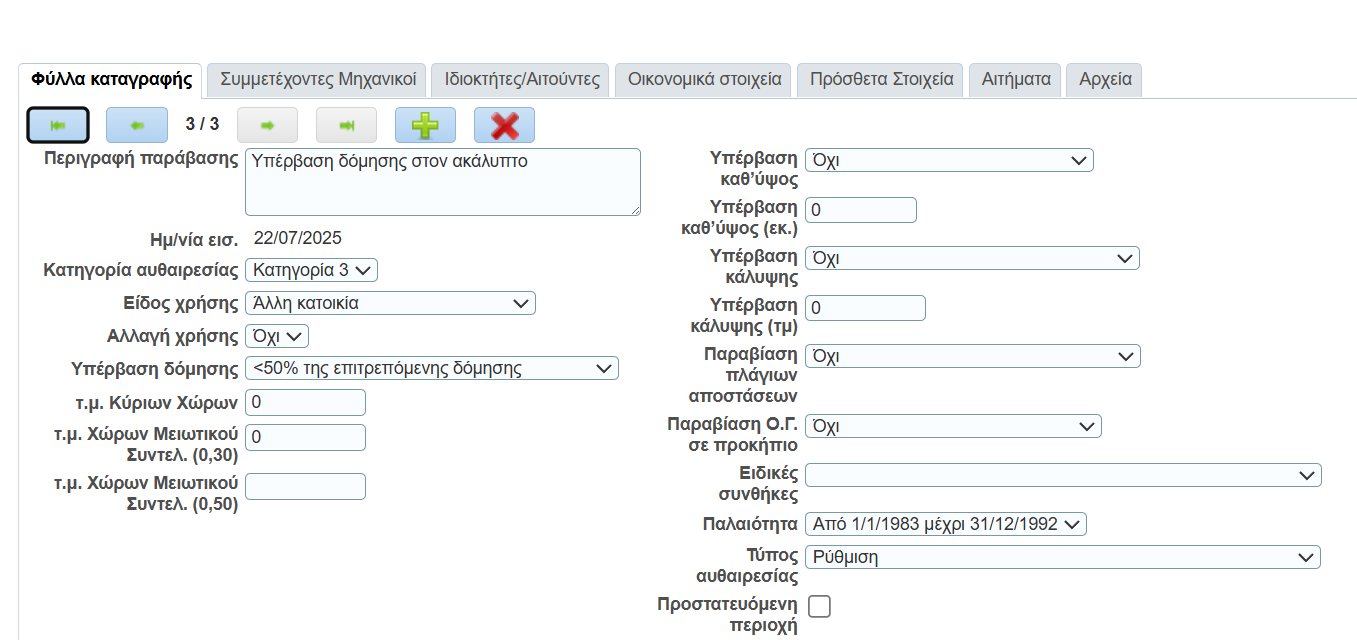Image resolution: width=1357 pixels, height=640 pixels.
Task: Click the Υπέρβαση καθ'ύψος (εκ.) input field
Action: (x=860, y=210)
